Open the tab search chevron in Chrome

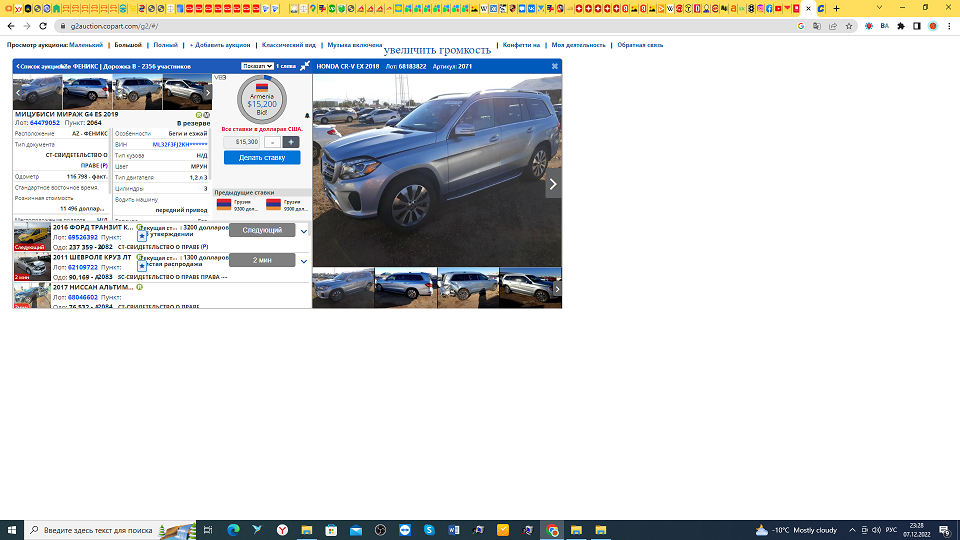(879, 9)
